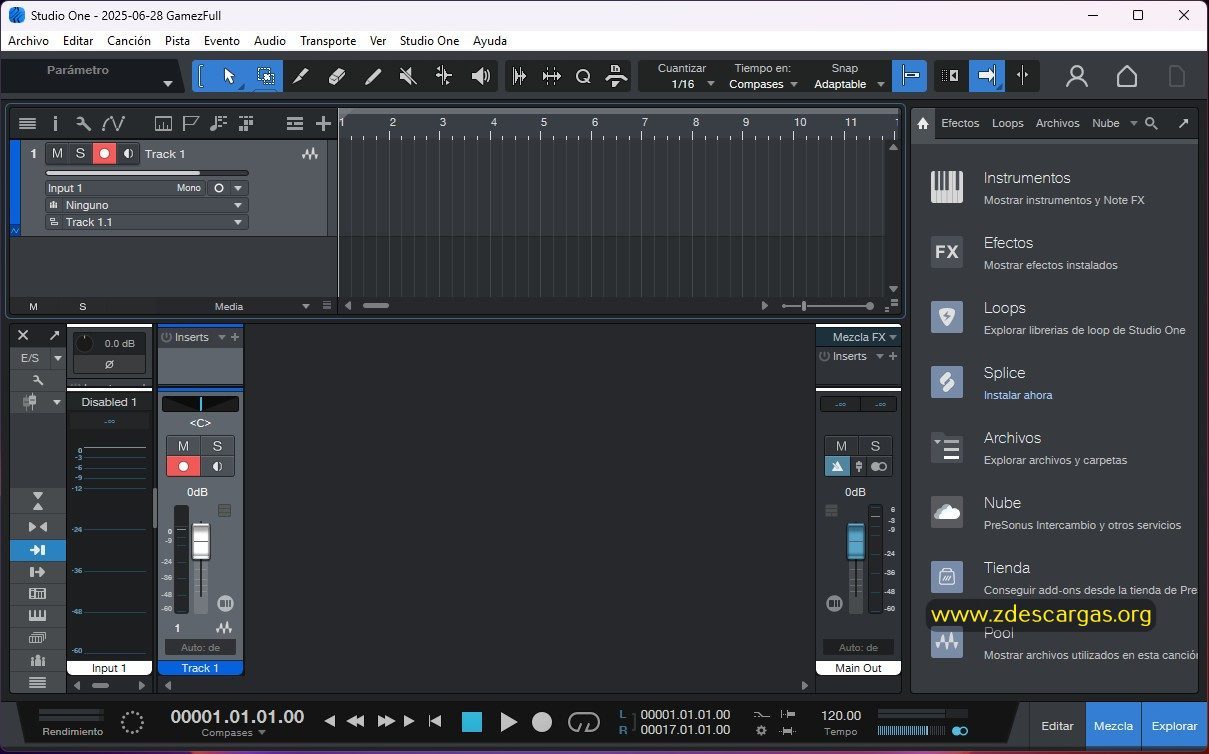Open track inspector i icon
Image resolution: width=1209 pixels, height=754 pixels.
(55, 123)
